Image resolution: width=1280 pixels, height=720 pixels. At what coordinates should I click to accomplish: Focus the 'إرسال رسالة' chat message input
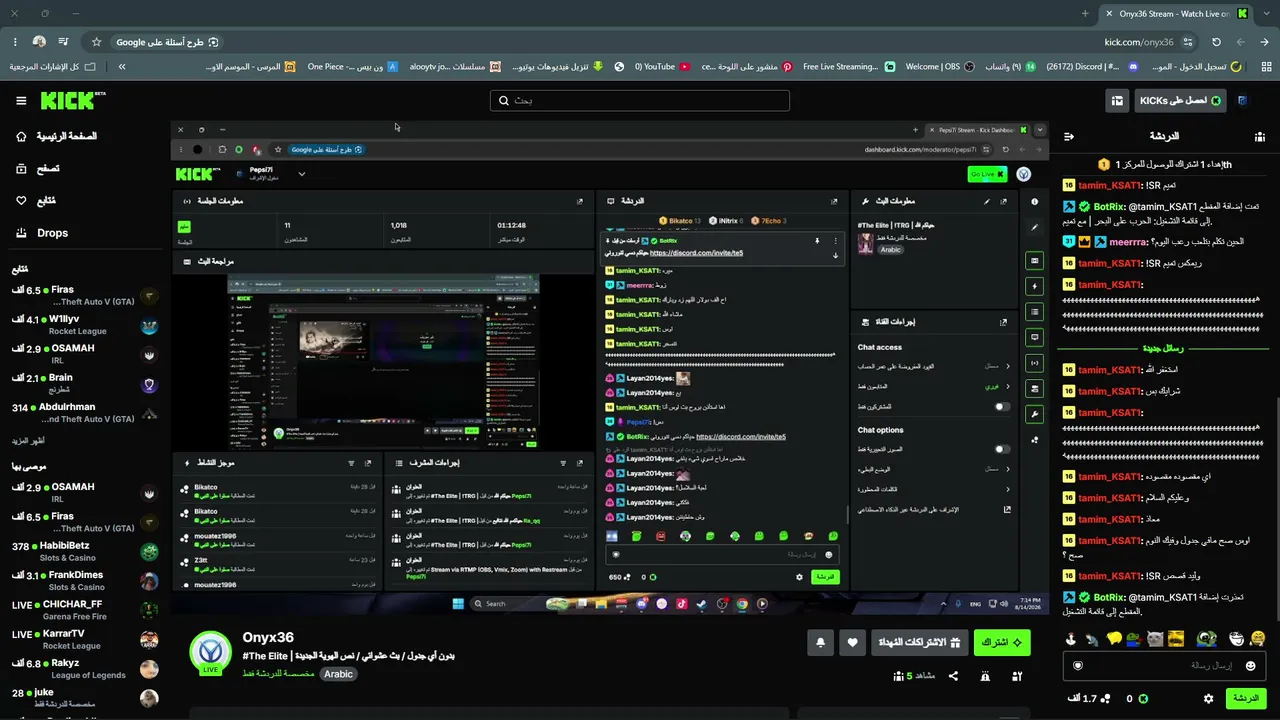(1165, 666)
